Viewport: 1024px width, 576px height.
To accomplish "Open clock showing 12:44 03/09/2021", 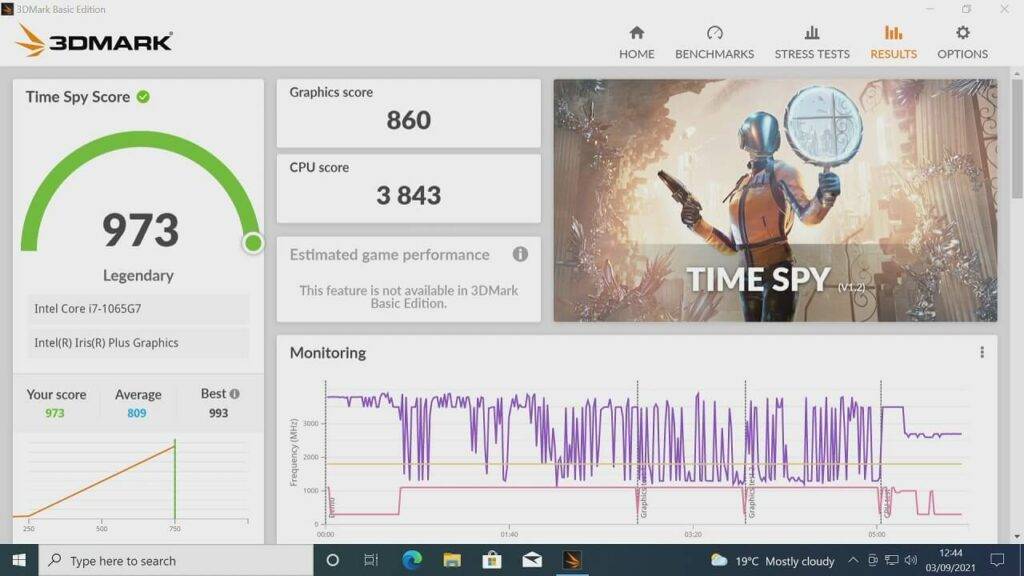I will pyautogui.click(x=950, y=560).
